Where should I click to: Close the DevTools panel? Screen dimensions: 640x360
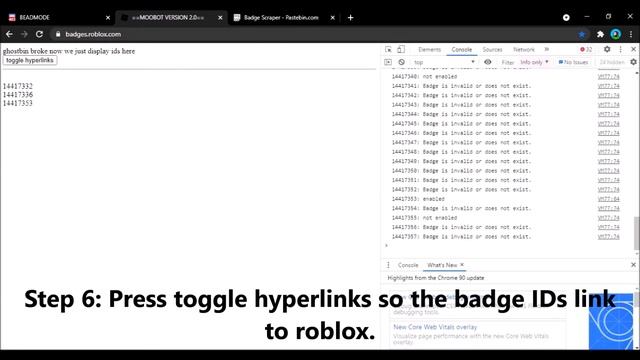point(633,49)
